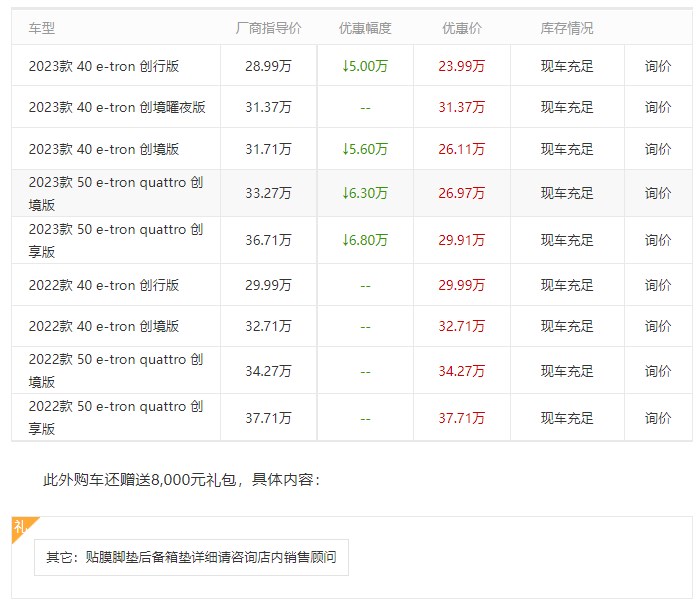
Task: Click 询价 for 2023款 40 e-tron 创境曜夜版
Action: point(658,107)
